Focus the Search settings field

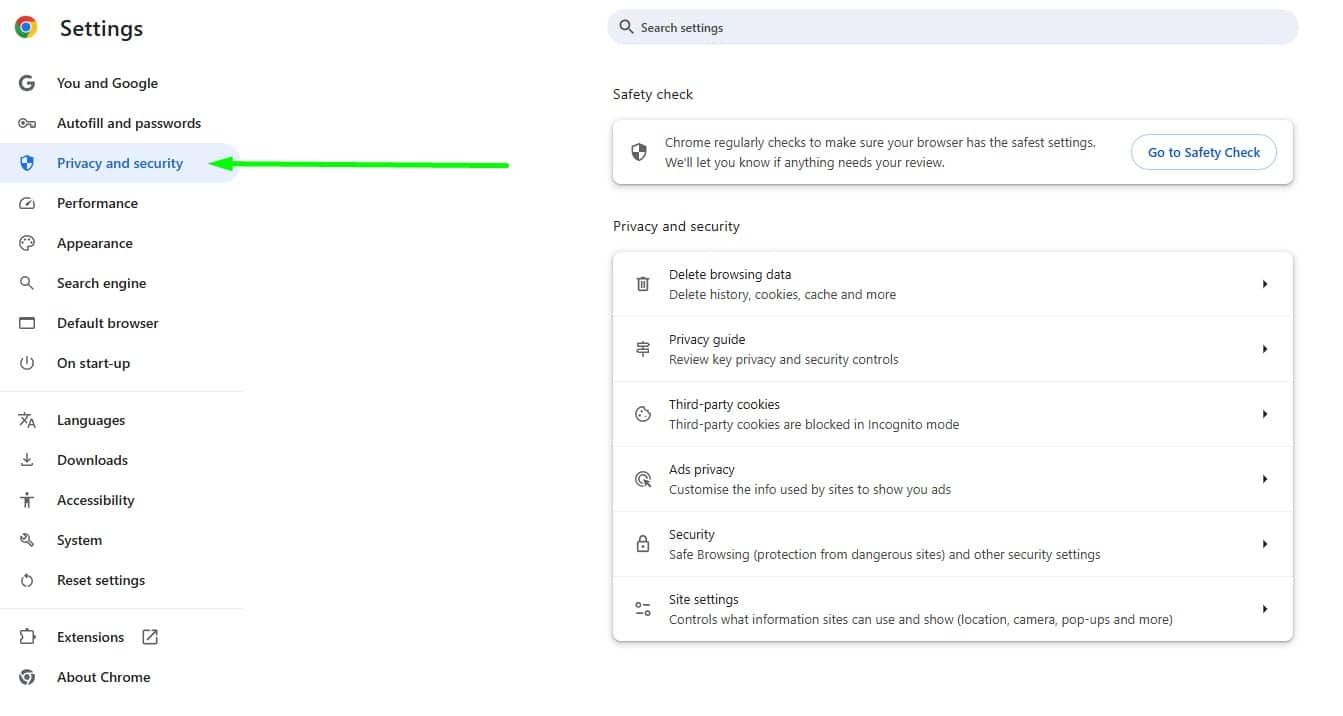pos(952,27)
